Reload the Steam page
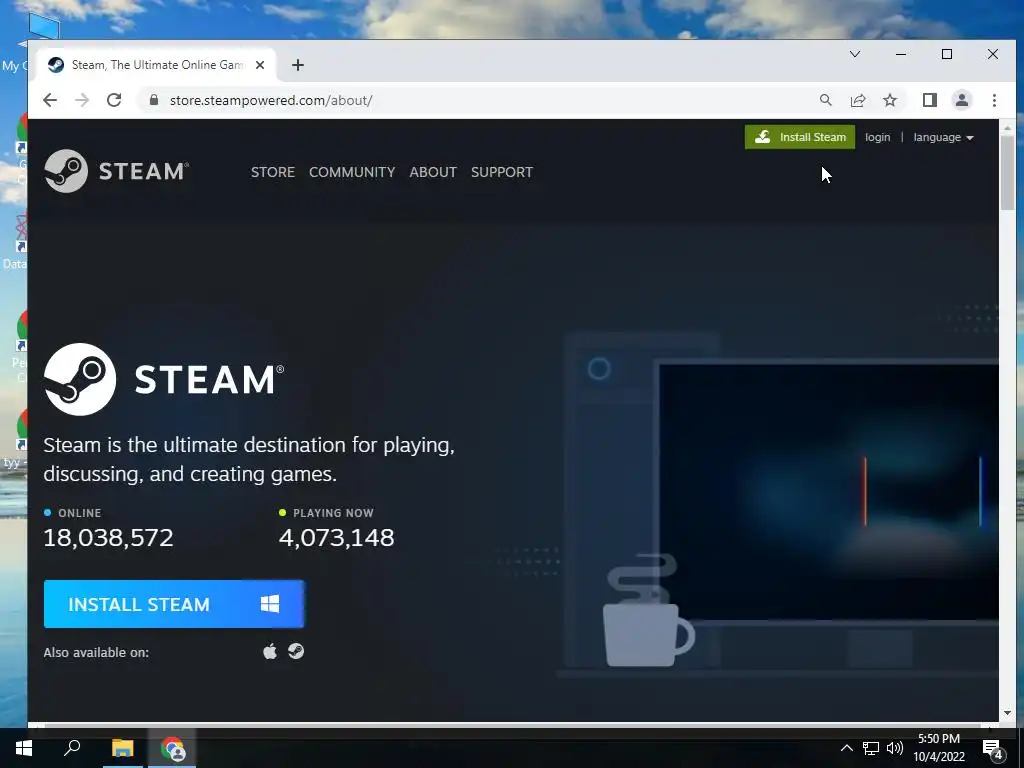 tap(114, 100)
